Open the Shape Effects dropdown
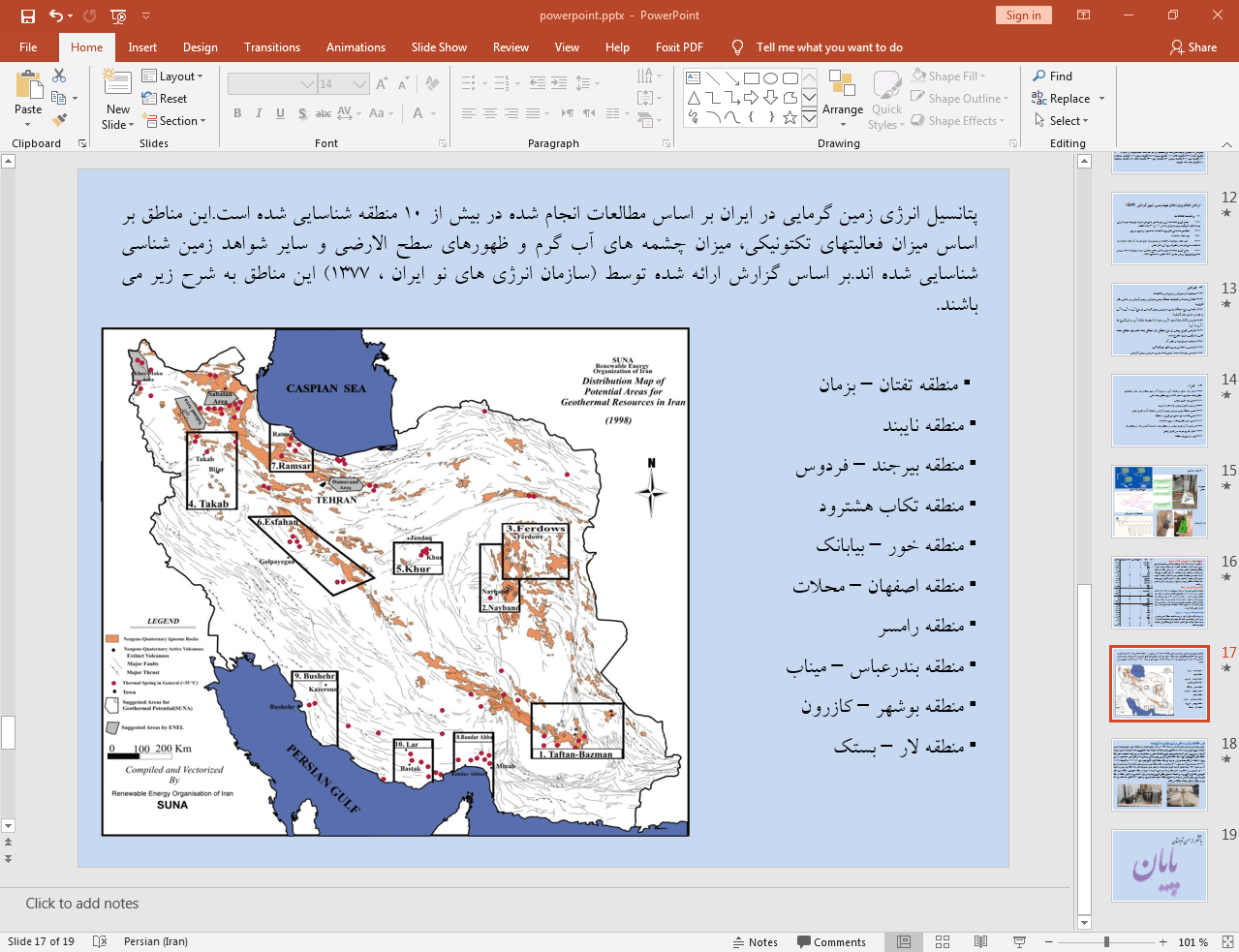 [x=958, y=120]
